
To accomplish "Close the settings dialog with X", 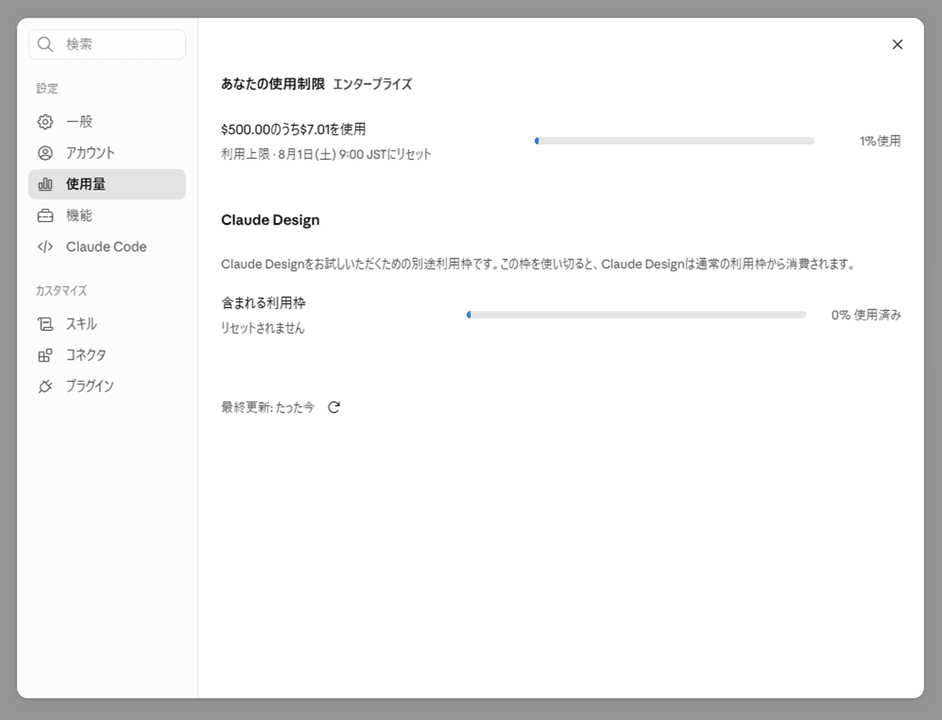I will click(897, 44).
